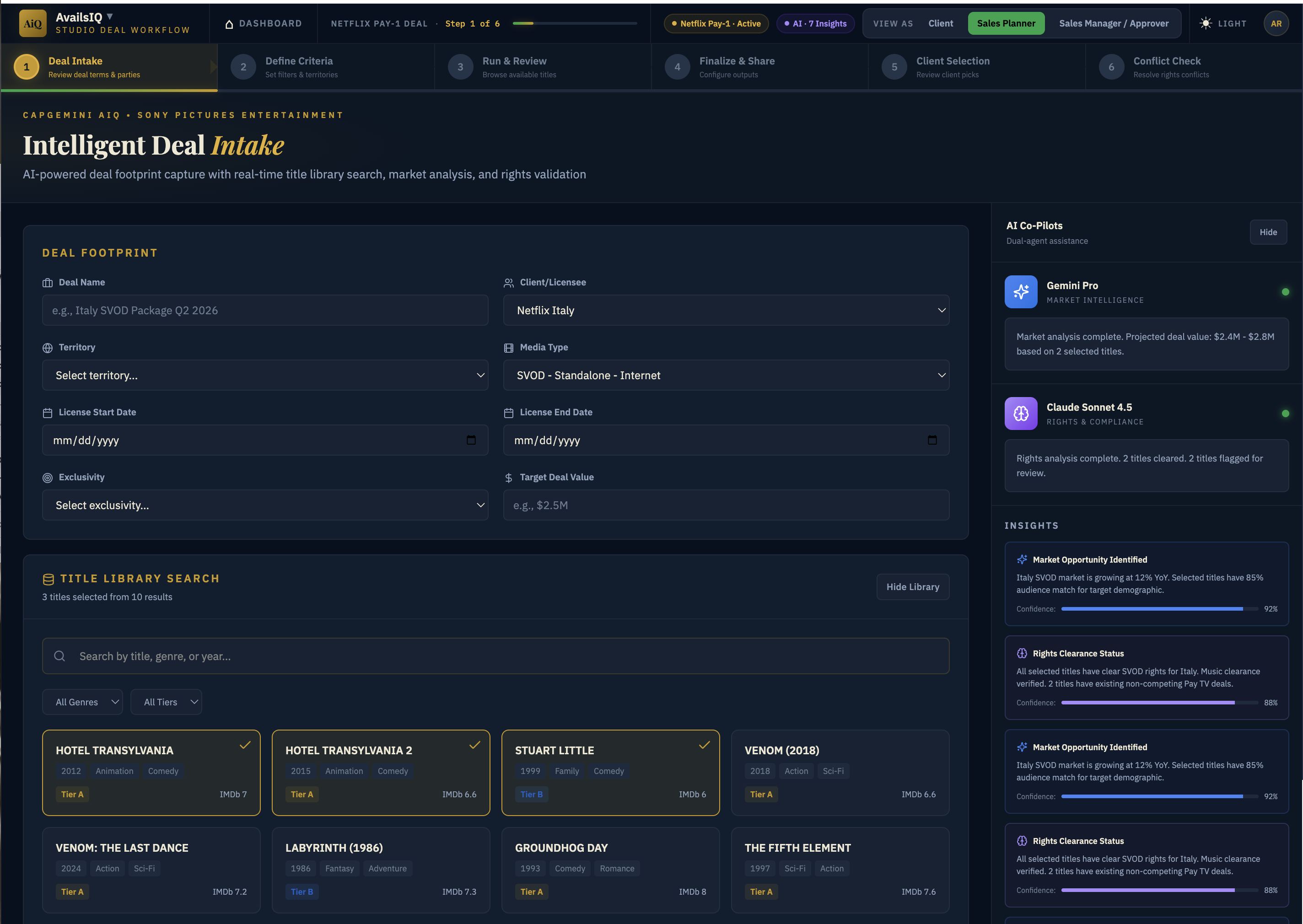Click the Client/Licensee people icon
This screenshot has width=1303, height=924.
(509, 283)
